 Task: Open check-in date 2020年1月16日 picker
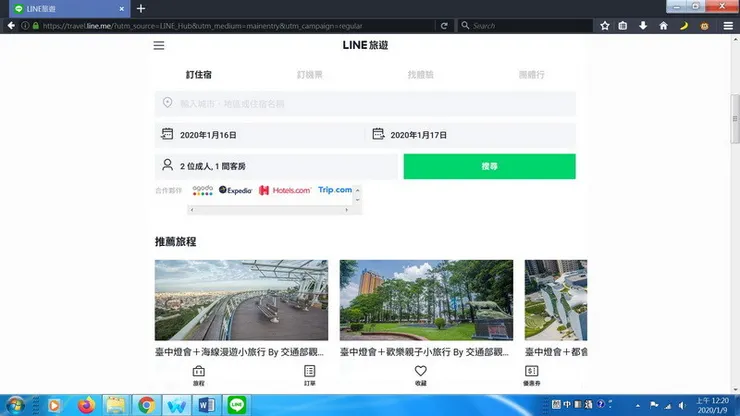coord(260,135)
